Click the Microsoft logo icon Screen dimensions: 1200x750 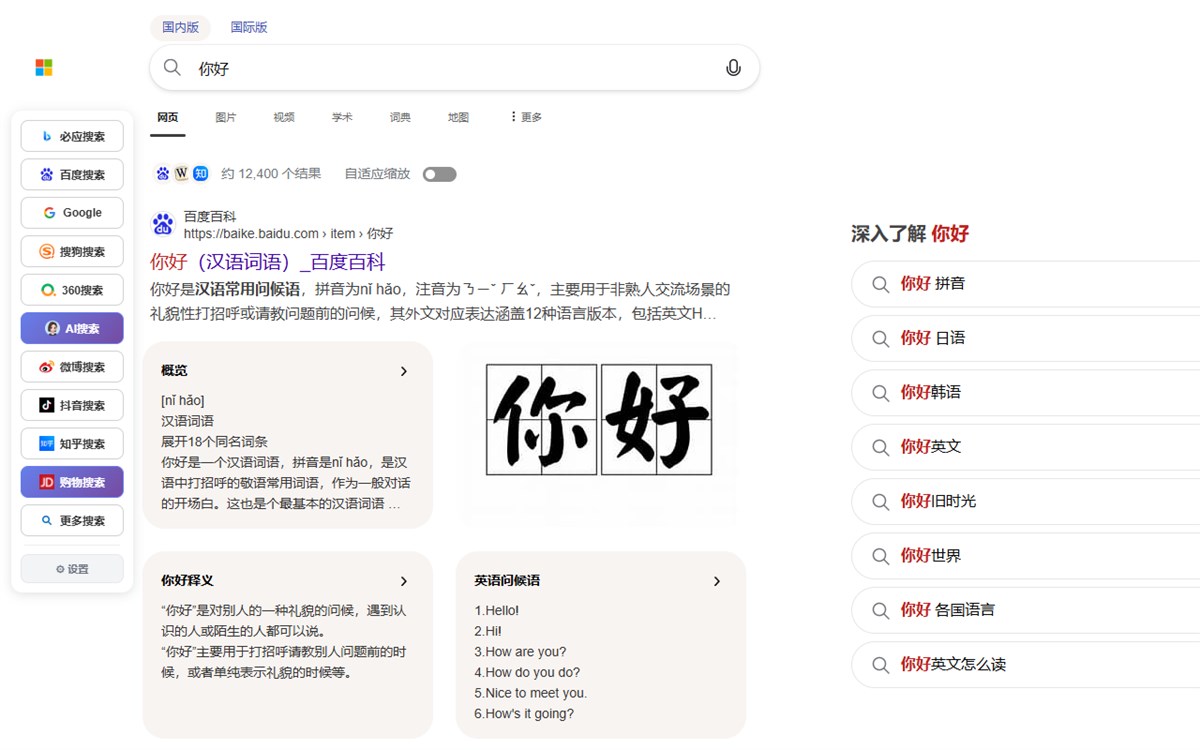click(44, 68)
